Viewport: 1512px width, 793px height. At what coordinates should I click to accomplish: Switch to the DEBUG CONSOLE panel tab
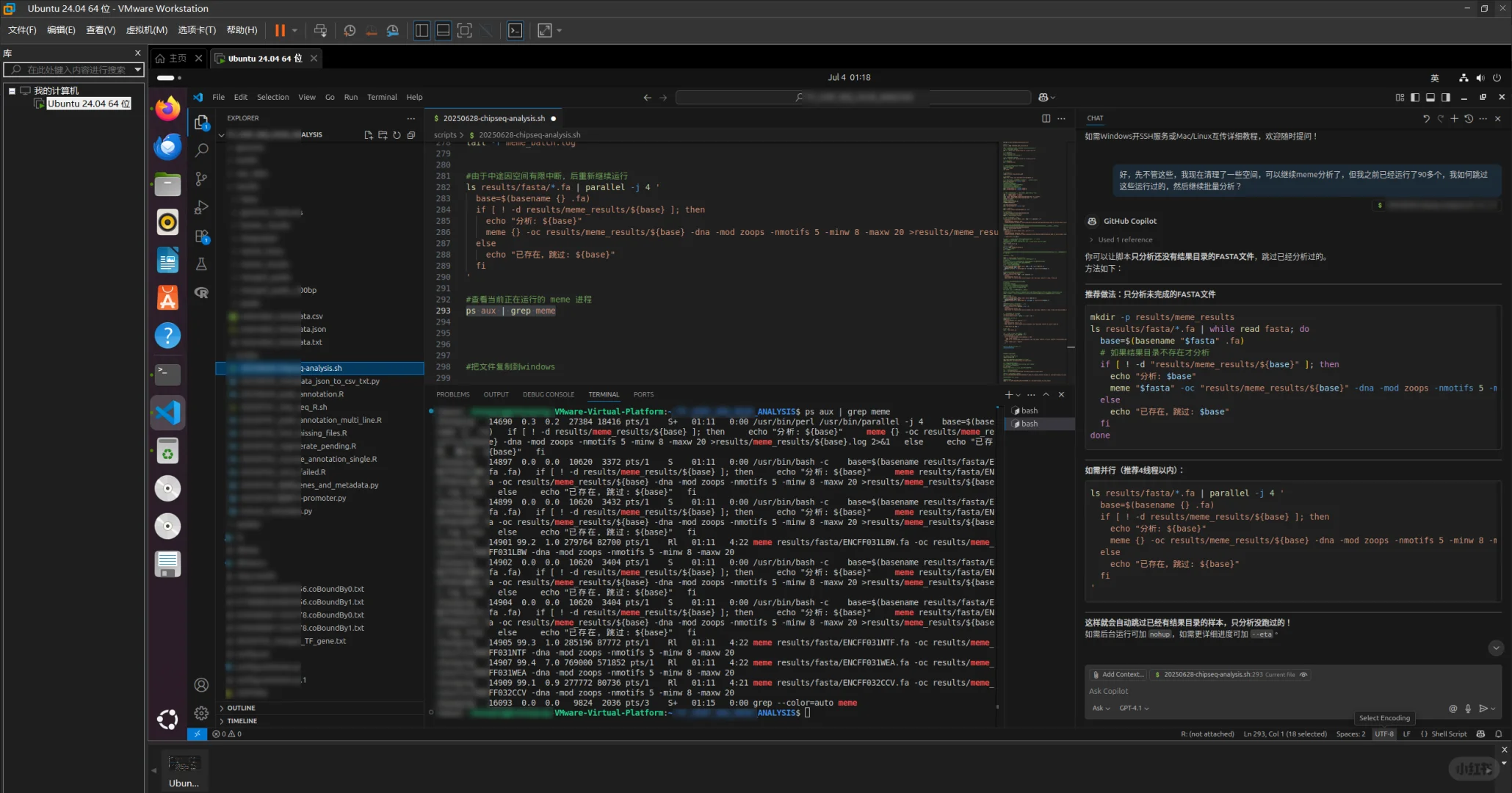548,394
